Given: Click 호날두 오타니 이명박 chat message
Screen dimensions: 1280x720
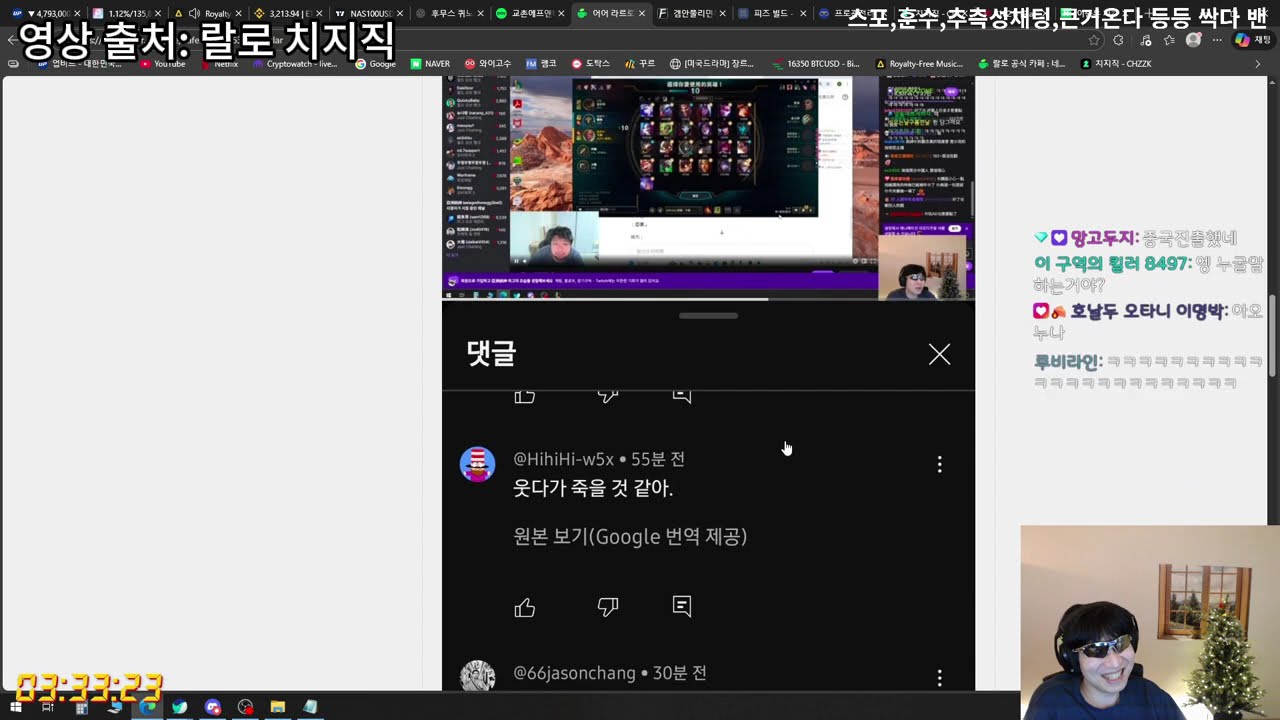Looking at the screenshot, I should click(x=1148, y=321).
